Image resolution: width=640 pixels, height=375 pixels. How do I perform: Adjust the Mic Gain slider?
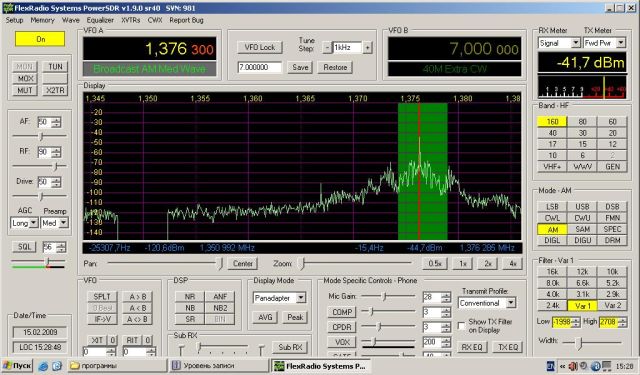coord(388,296)
